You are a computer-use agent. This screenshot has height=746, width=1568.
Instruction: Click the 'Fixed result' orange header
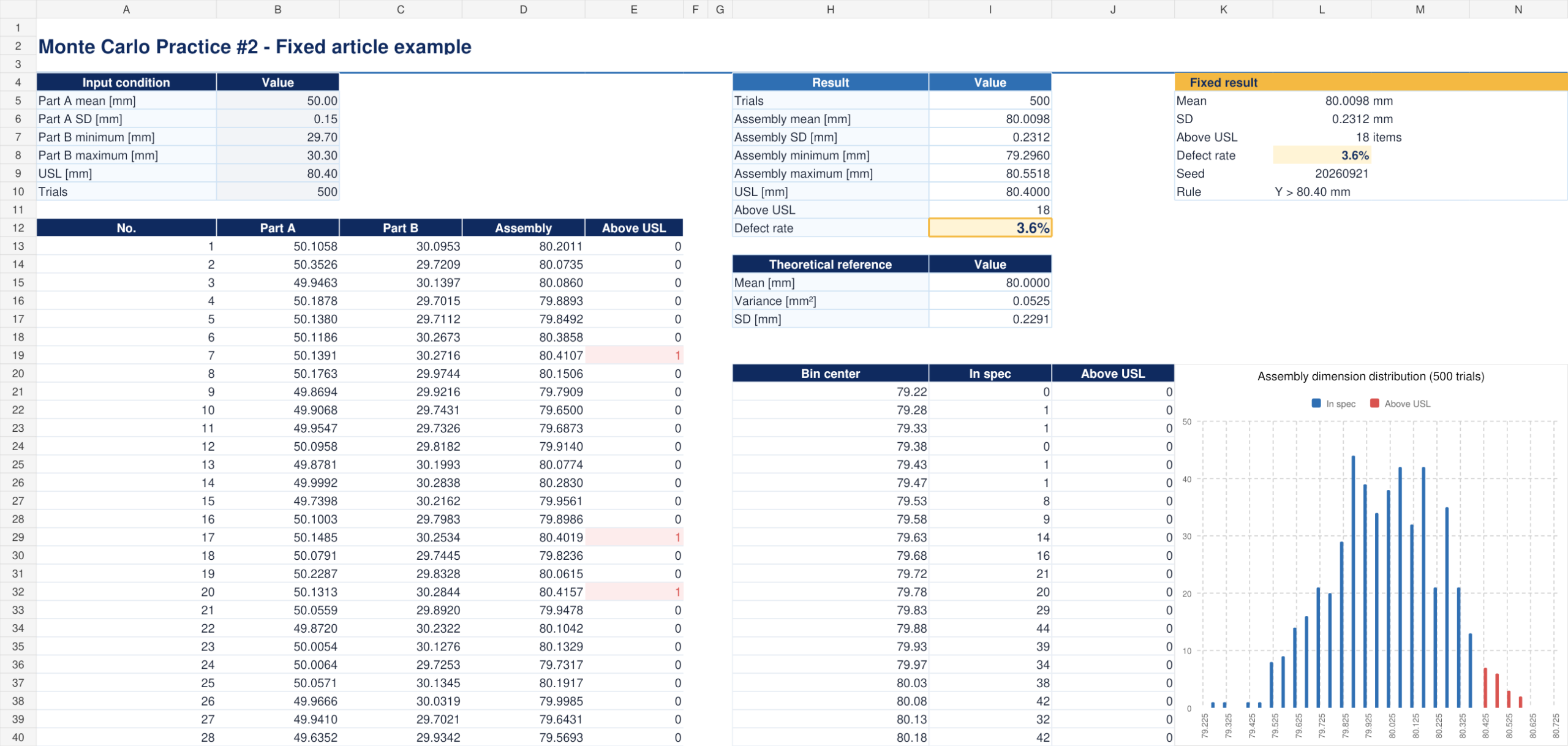pos(1371,82)
